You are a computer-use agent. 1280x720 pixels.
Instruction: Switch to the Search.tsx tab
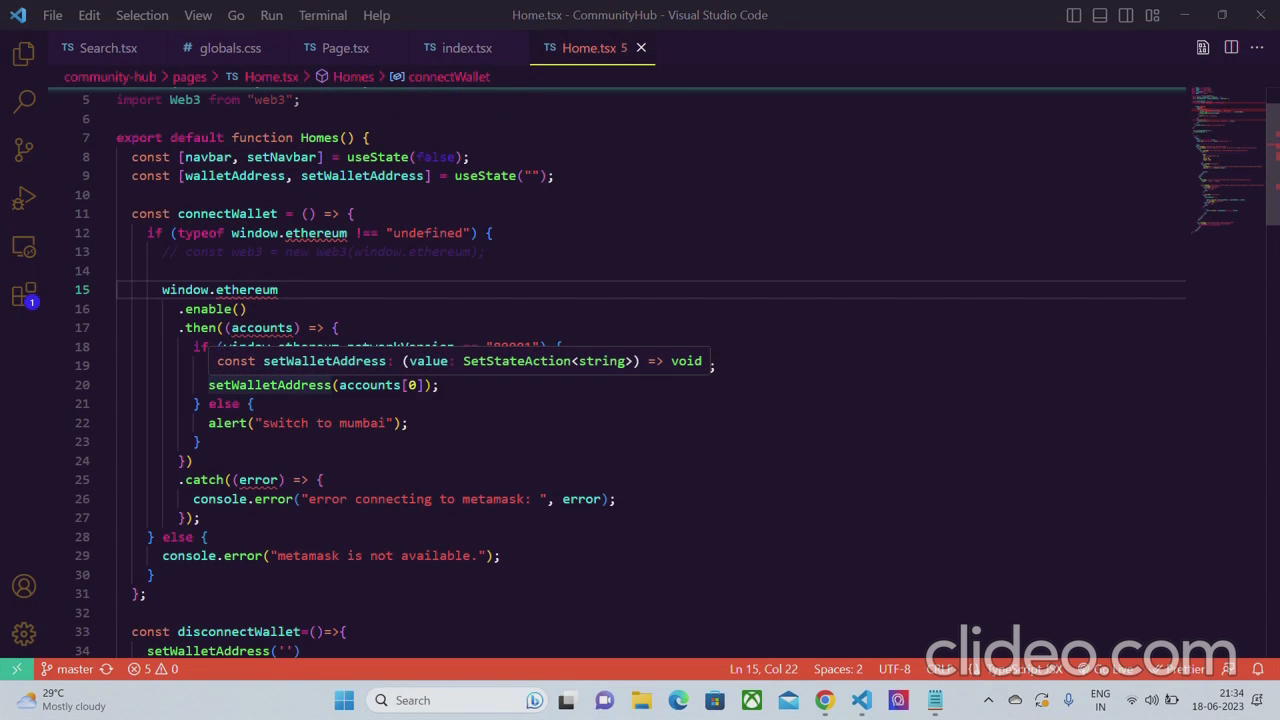[x=106, y=48]
